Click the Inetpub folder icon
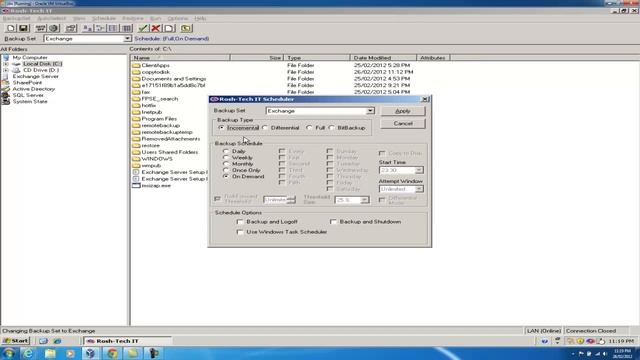 click(x=136, y=112)
